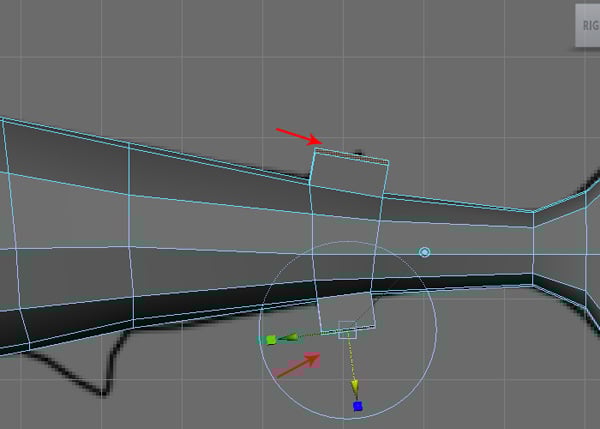Select the green cube scale handle
Viewport: 600px width, 429px height.
coord(271,339)
